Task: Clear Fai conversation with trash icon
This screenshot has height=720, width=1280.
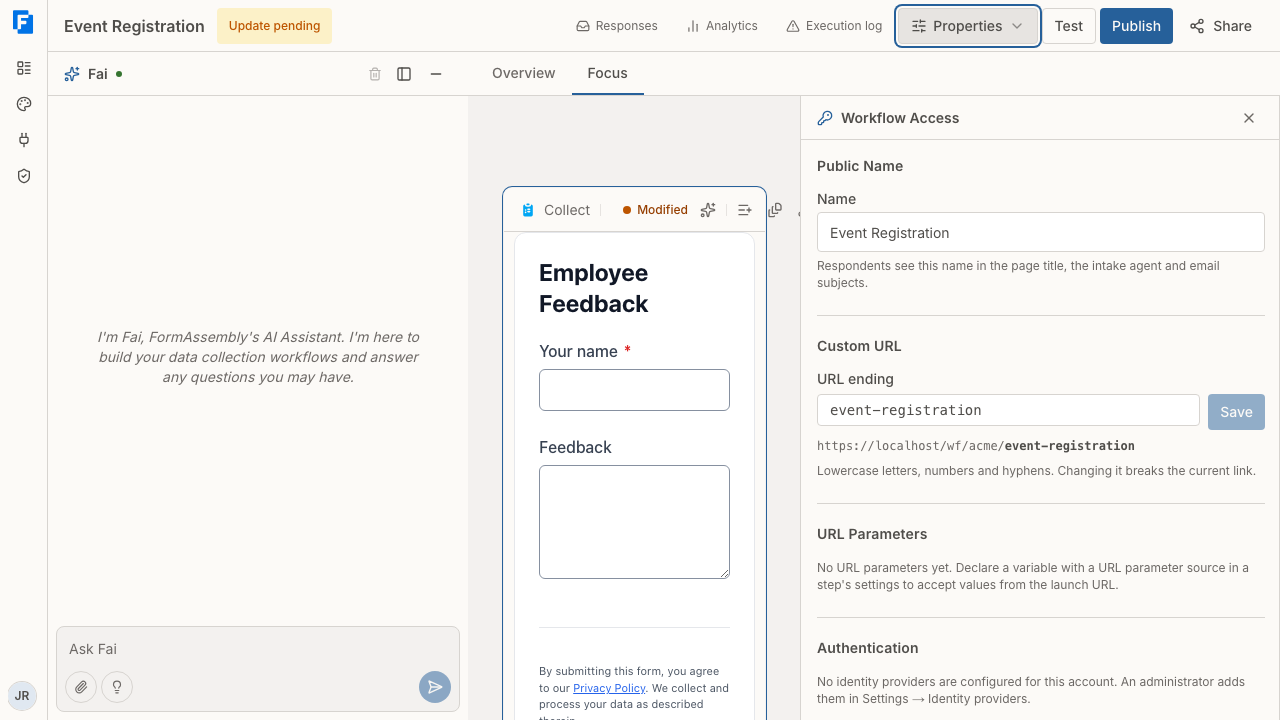Action: coord(375,74)
